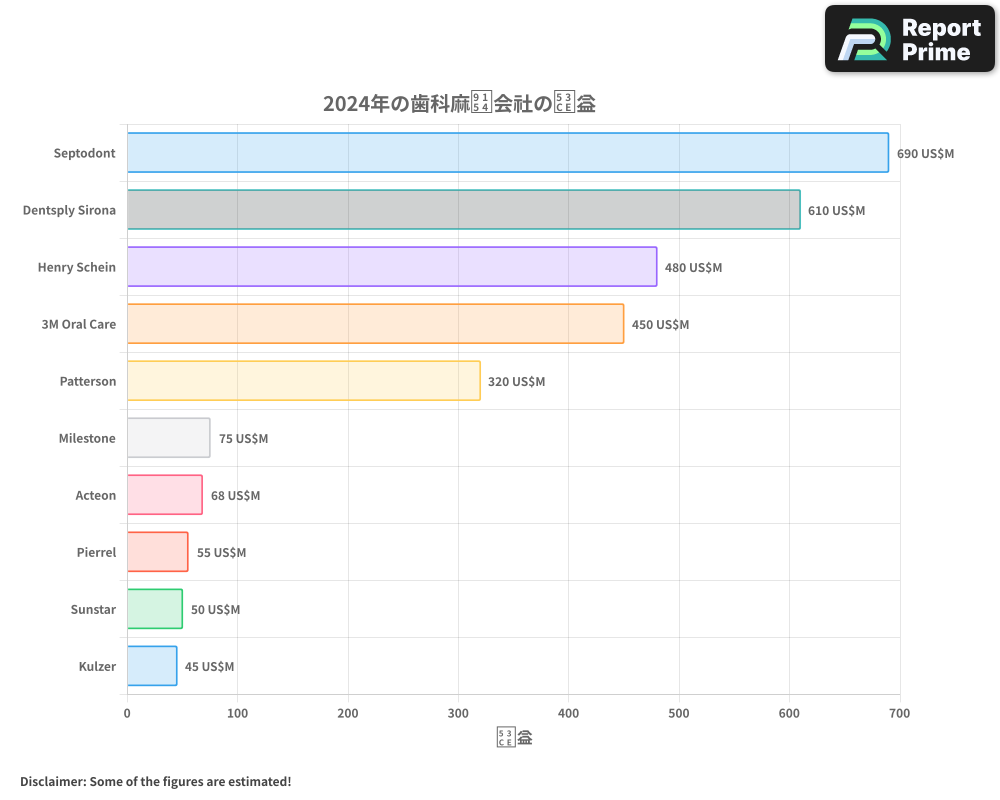The height and width of the screenshot is (800, 1000).
Task: Select the Dentsply Sirona bar
Action: [x=460, y=210]
